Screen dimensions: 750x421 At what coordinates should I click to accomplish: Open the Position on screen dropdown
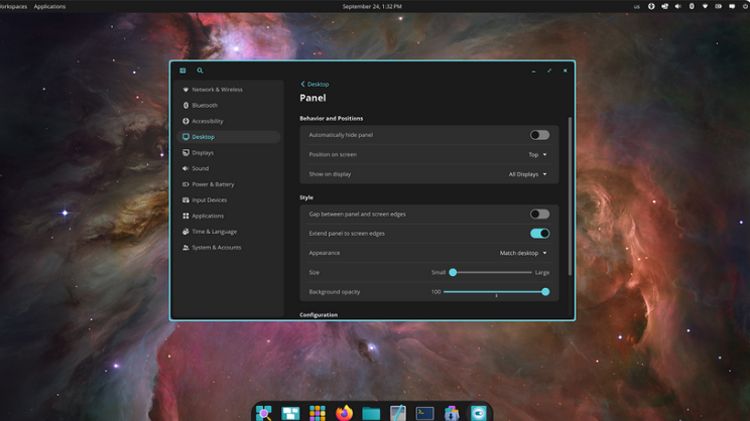point(538,155)
